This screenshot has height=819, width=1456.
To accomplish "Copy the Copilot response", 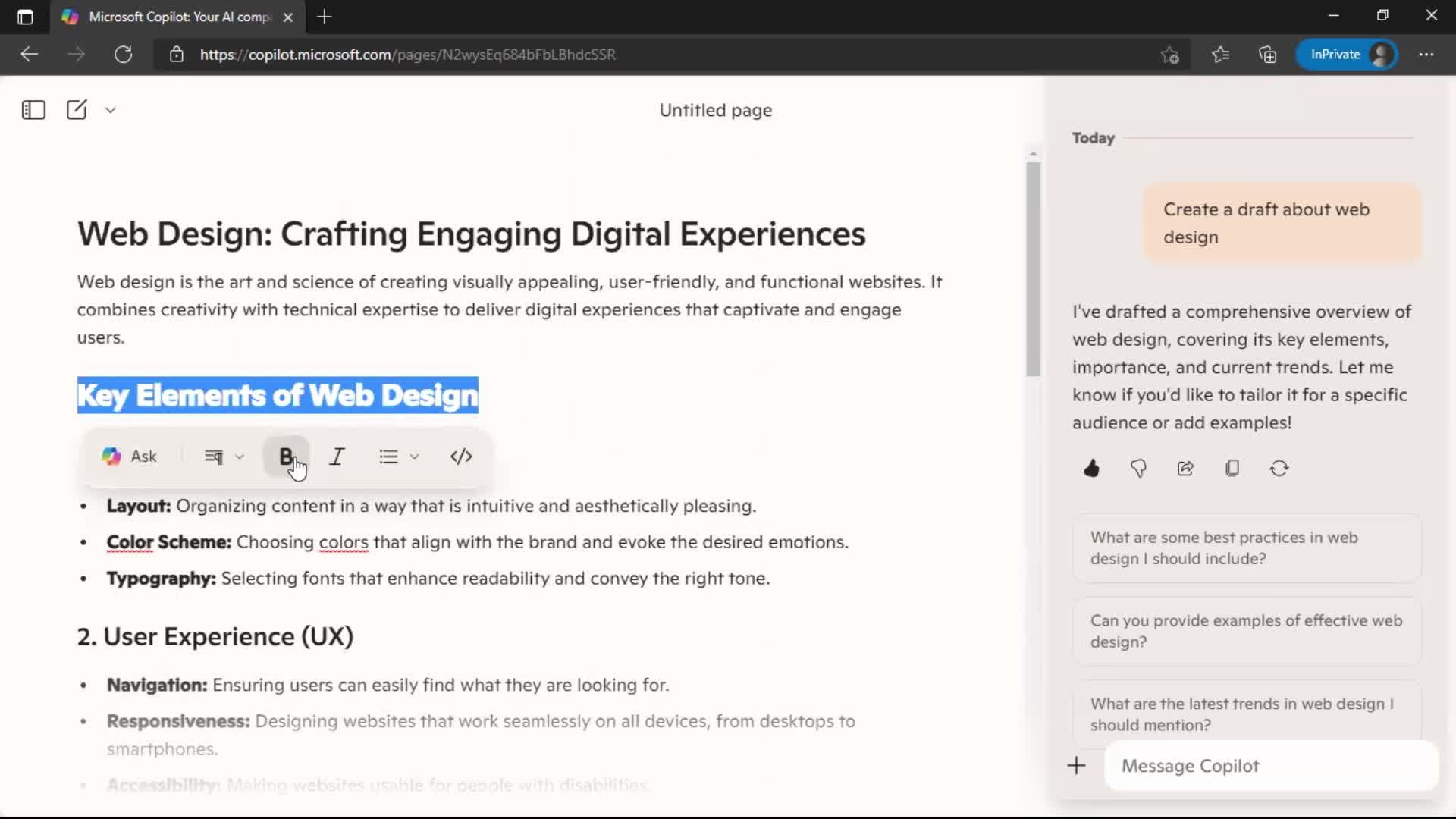I will [1232, 469].
